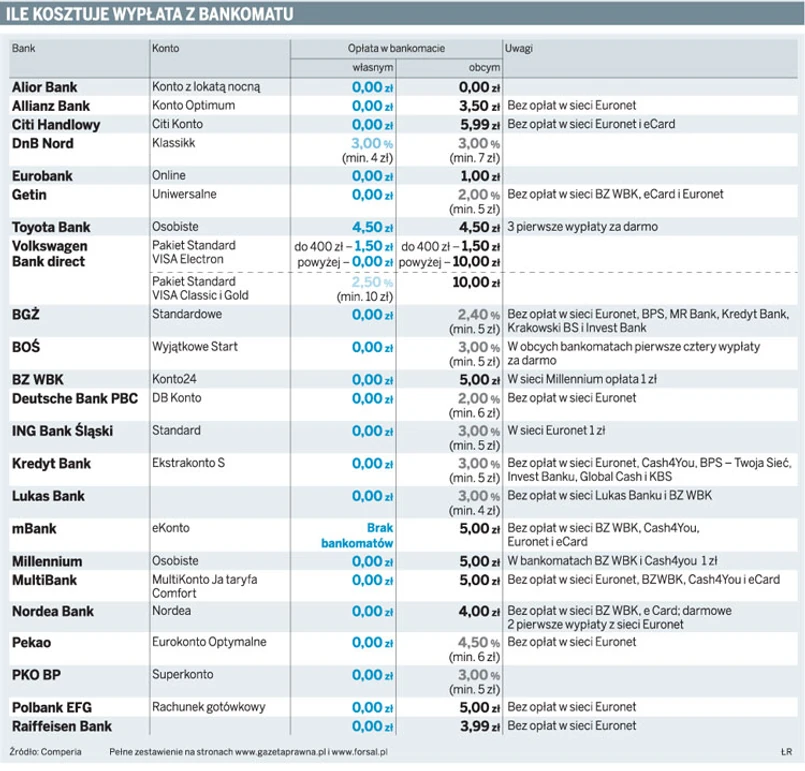Viewport: 805px width, 771px height.
Task: Select the 'własnym' sub-column header
Action: coord(373,68)
